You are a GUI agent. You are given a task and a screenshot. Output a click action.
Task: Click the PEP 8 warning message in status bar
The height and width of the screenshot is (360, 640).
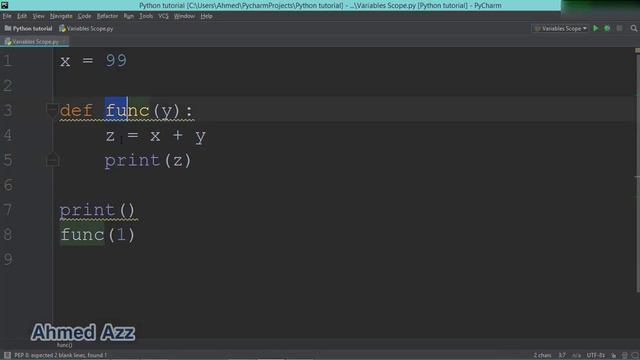pos(60,356)
